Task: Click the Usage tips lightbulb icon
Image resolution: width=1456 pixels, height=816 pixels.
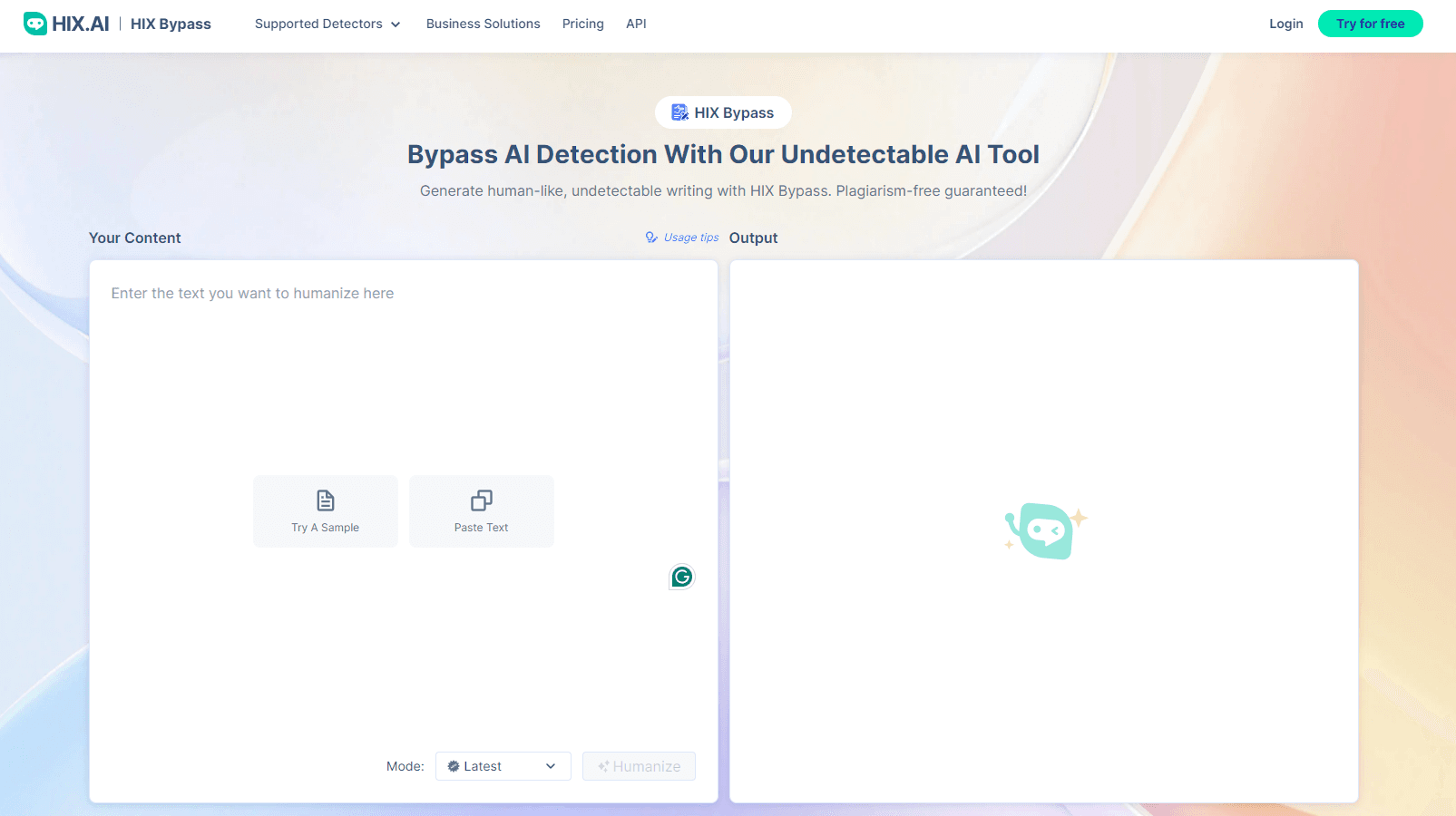Action: pos(651,238)
